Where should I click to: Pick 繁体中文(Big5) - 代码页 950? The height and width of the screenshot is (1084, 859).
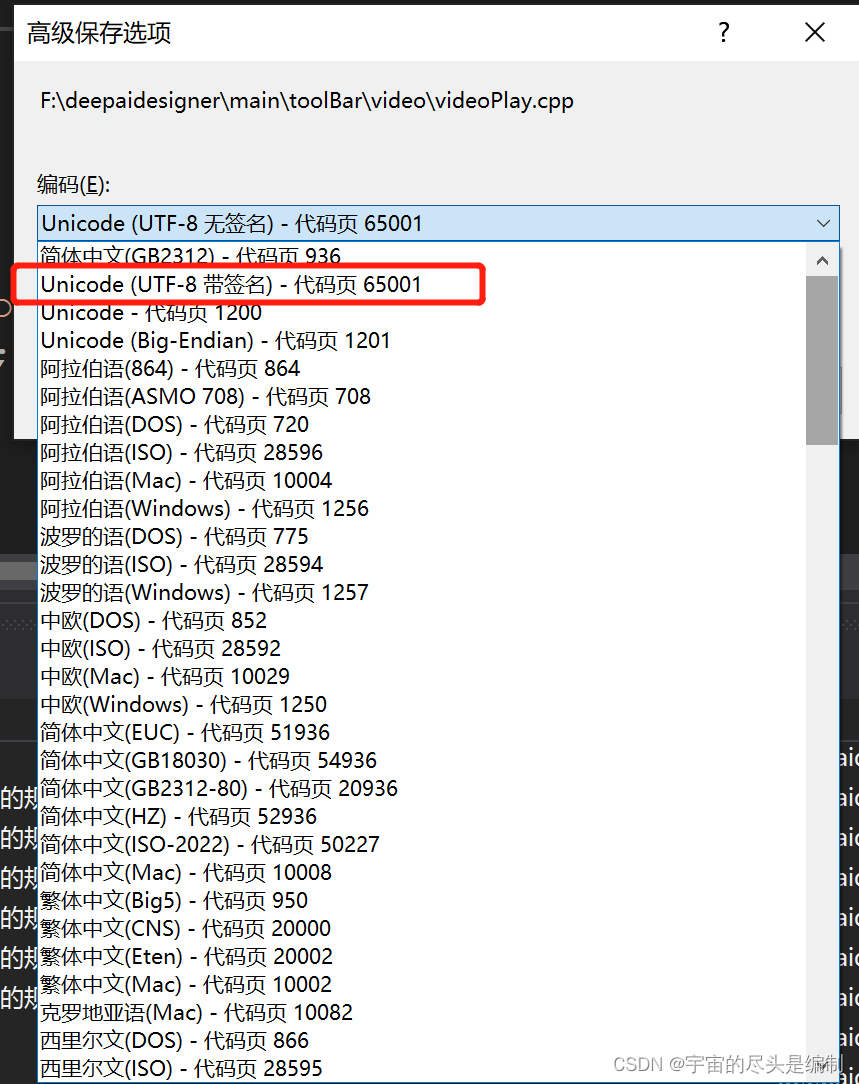[175, 900]
